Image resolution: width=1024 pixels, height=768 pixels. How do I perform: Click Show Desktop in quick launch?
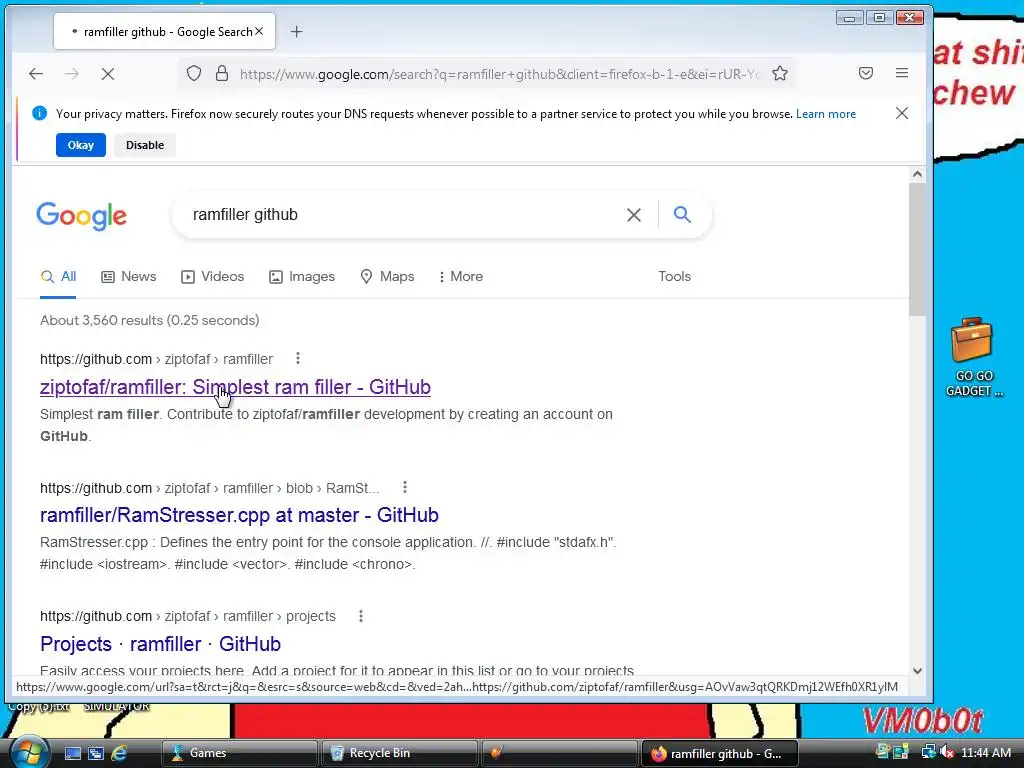(72, 753)
